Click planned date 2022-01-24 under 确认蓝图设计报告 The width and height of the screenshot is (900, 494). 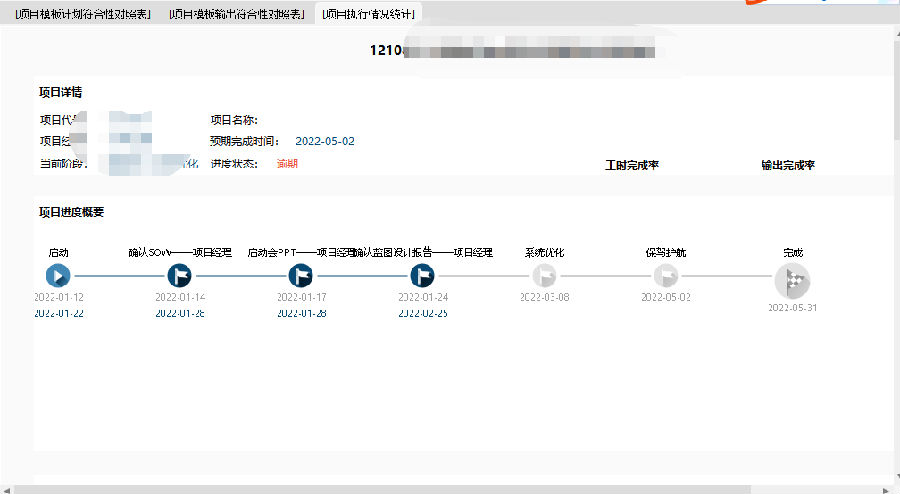(423, 297)
